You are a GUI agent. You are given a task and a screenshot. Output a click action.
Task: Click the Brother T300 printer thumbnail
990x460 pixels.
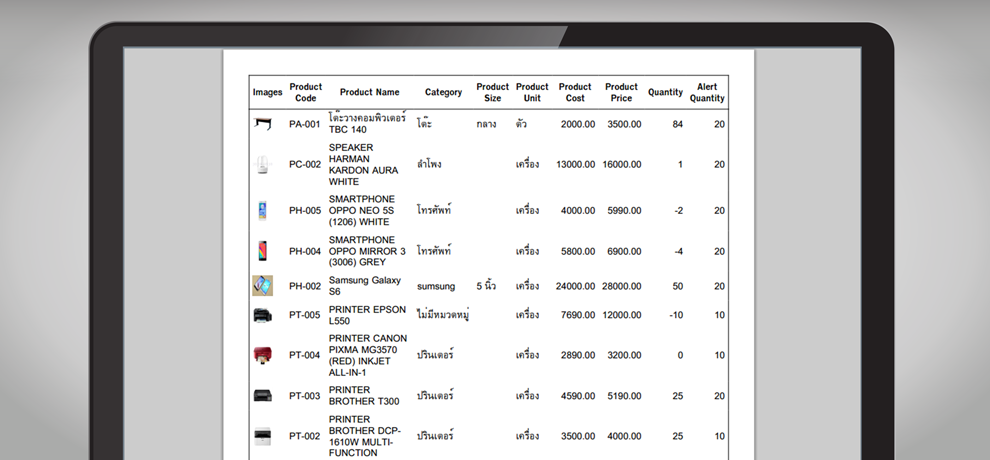click(x=263, y=396)
